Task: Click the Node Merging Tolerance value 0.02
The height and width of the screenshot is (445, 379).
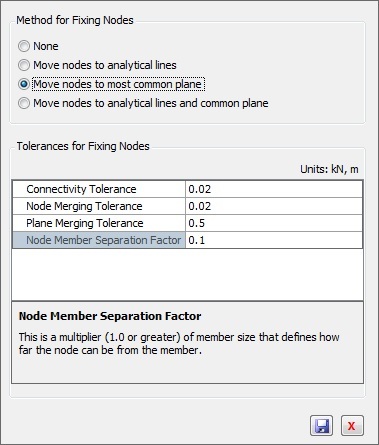Action: (x=274, y=206)
